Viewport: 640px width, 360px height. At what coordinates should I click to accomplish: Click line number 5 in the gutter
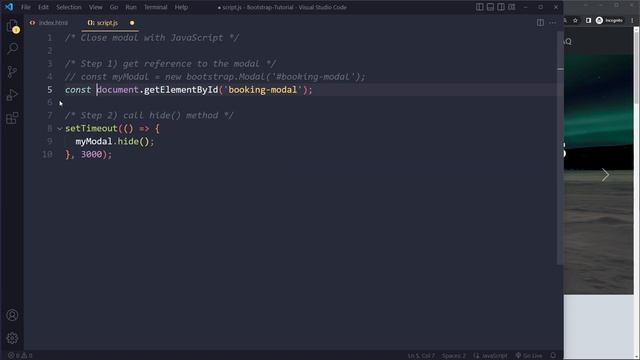[49, 89]
